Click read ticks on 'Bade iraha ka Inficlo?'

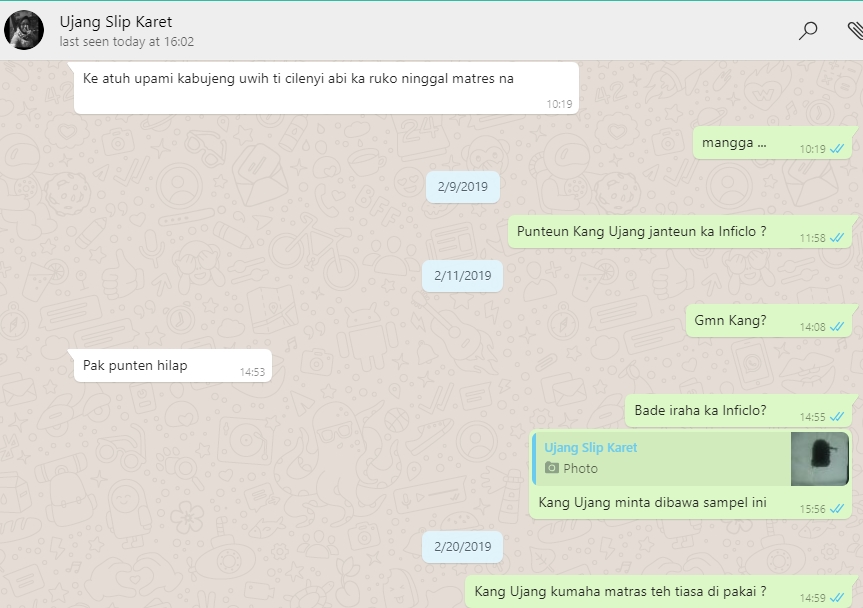tap(837, 416)
